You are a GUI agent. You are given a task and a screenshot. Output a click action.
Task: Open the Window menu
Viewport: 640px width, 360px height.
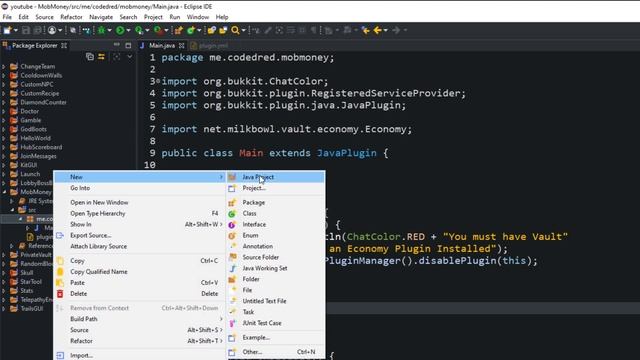pos(198,17)
